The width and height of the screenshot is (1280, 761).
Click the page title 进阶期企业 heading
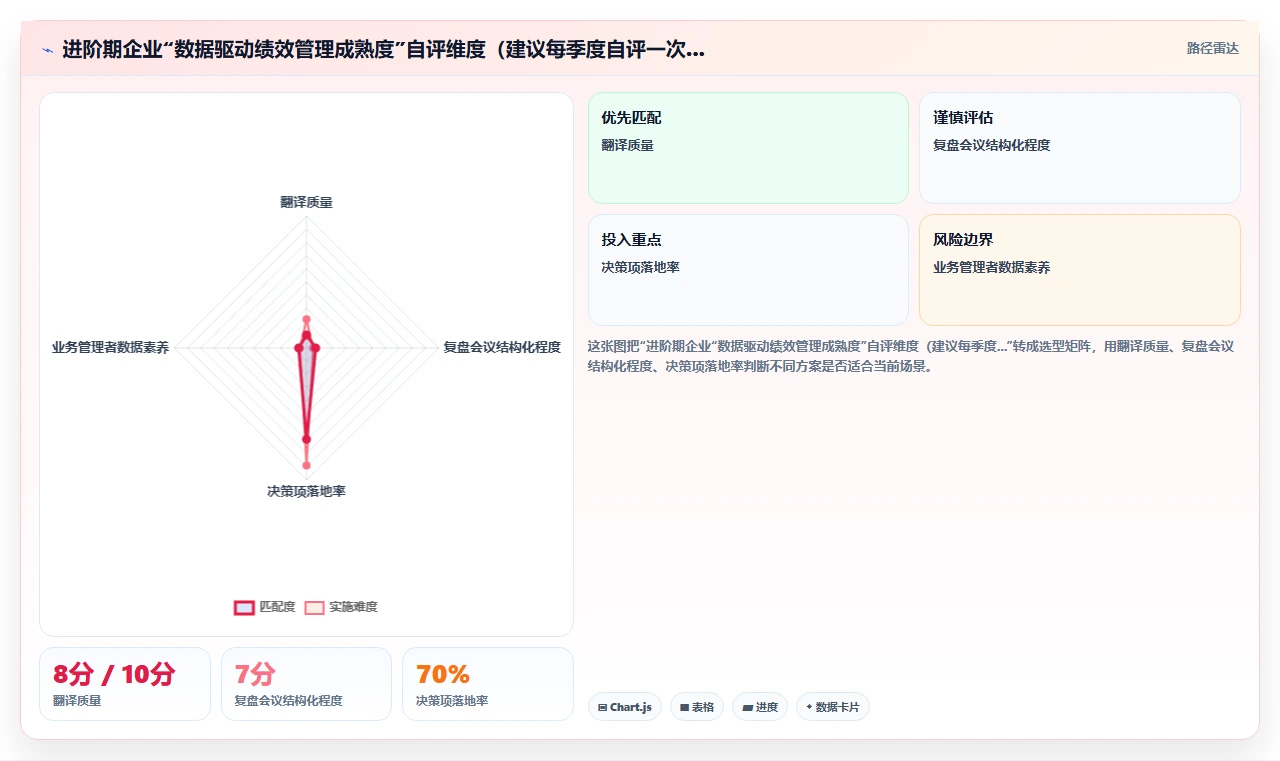tap(383, 49)
